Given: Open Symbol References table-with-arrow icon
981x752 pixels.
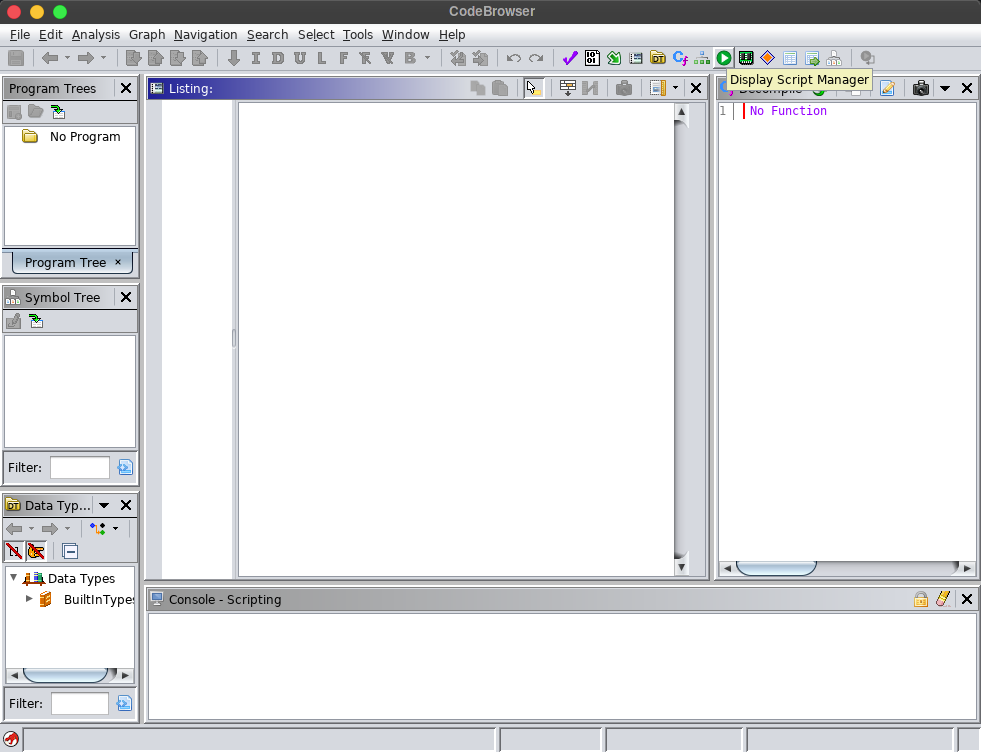Looking at the screenshot, I should tap(812, 58).
